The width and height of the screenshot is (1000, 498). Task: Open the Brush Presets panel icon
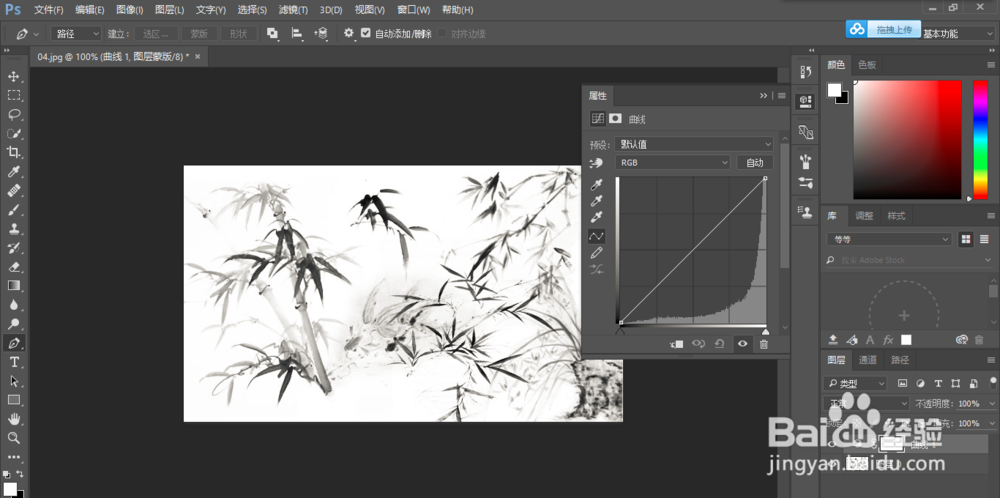point(805,162)
